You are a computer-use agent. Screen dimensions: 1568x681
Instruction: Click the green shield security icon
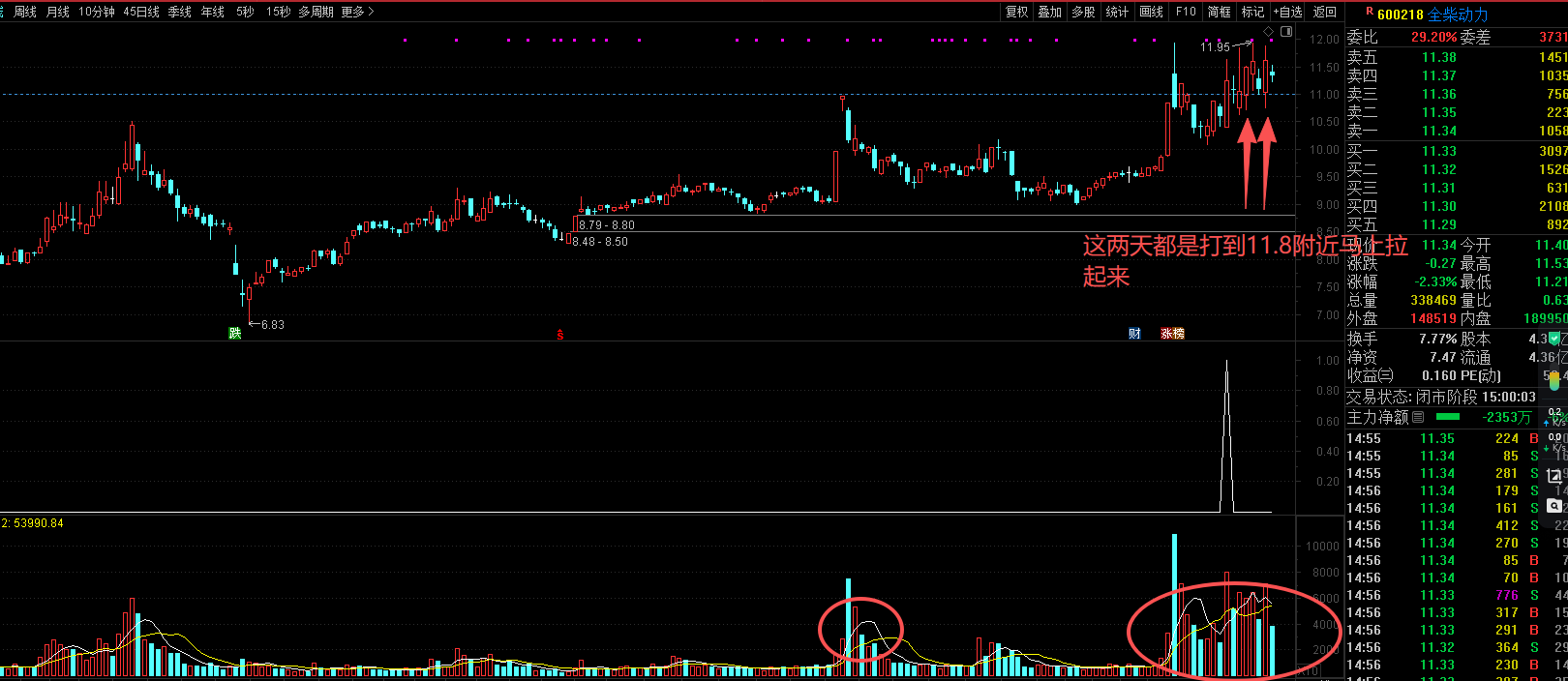[1553, 339]
